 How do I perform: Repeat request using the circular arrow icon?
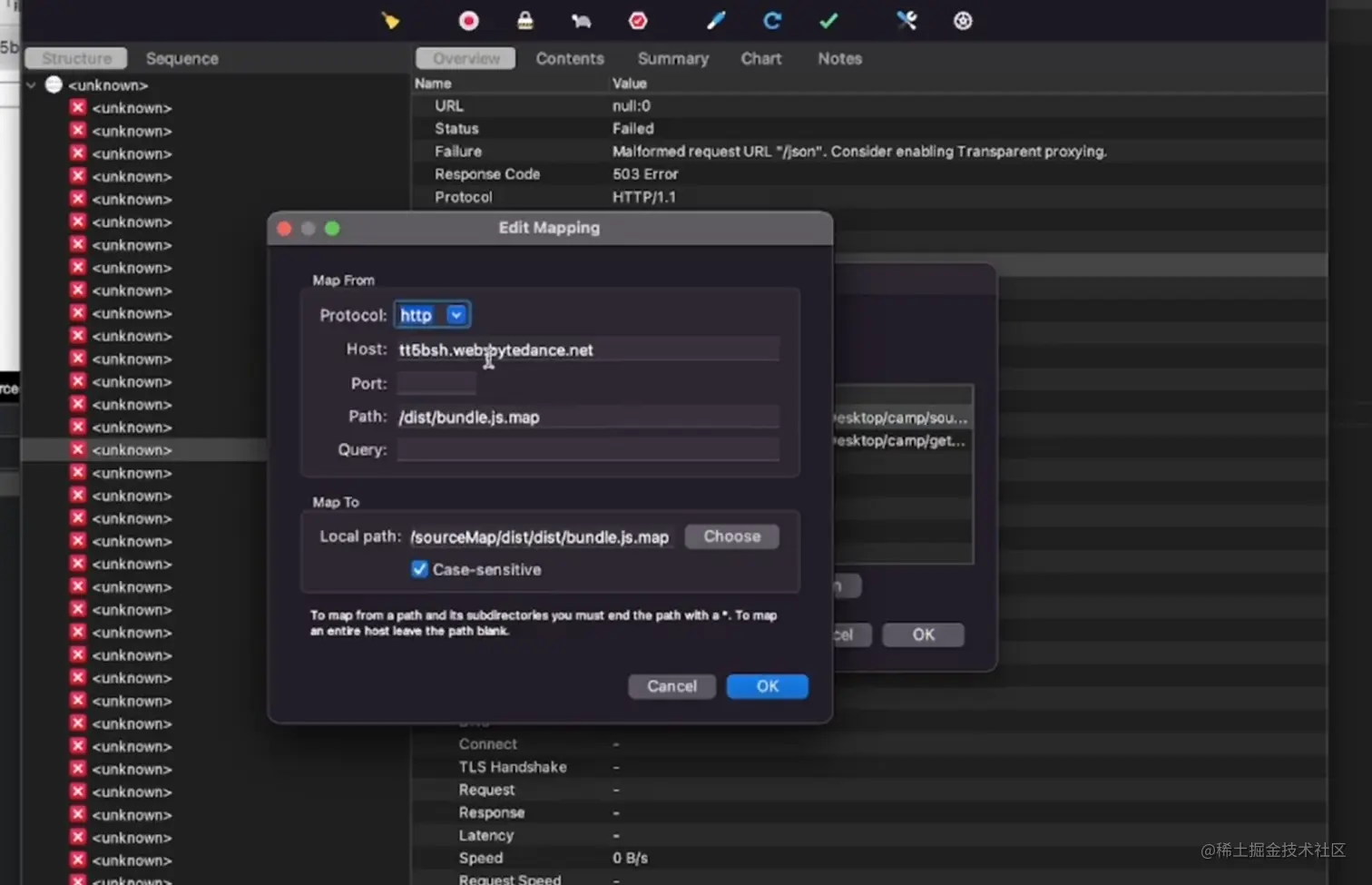(x=772, y=20)
